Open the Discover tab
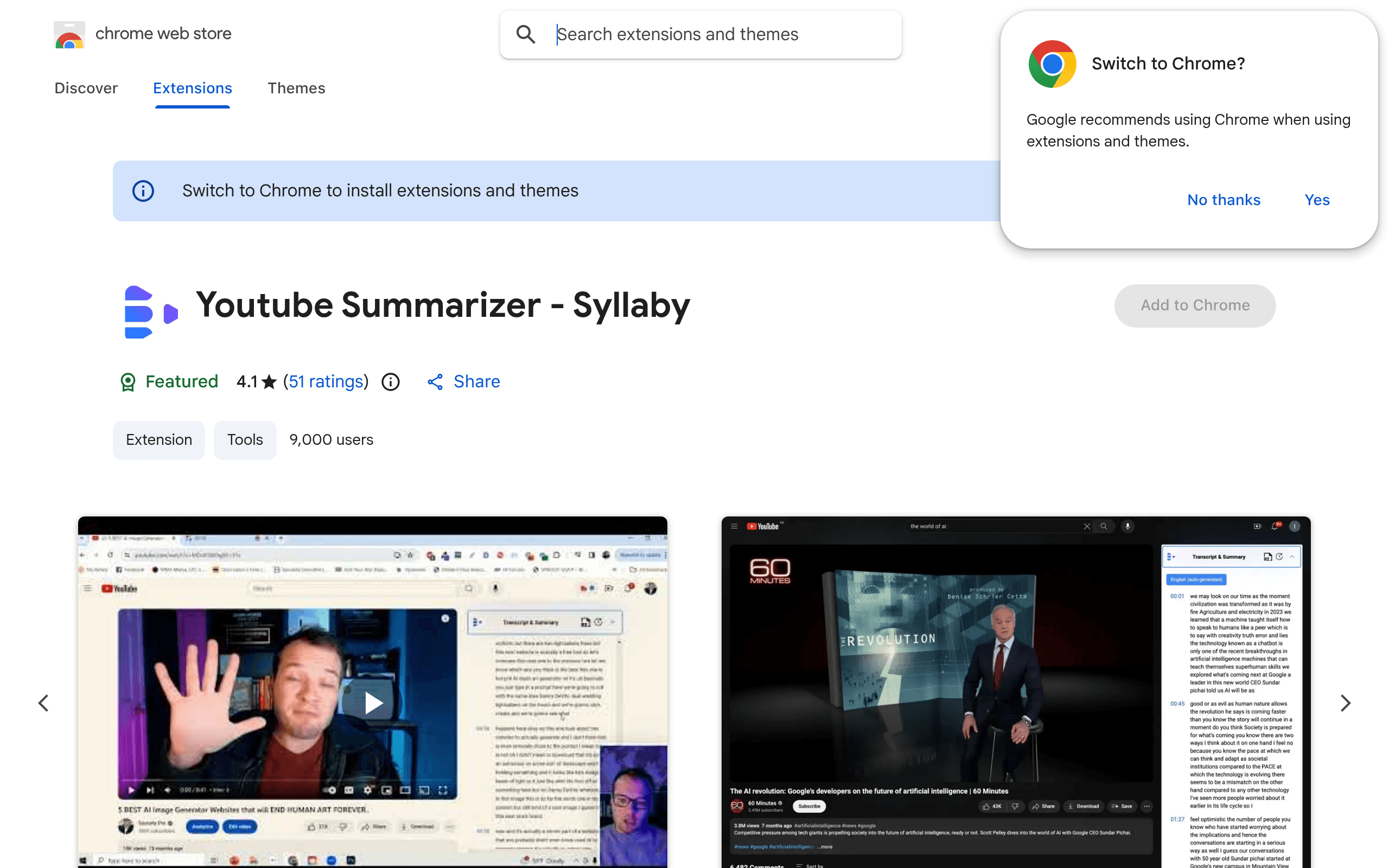The height and width of the screenshot is (868, 1389). tap(86, 88)
